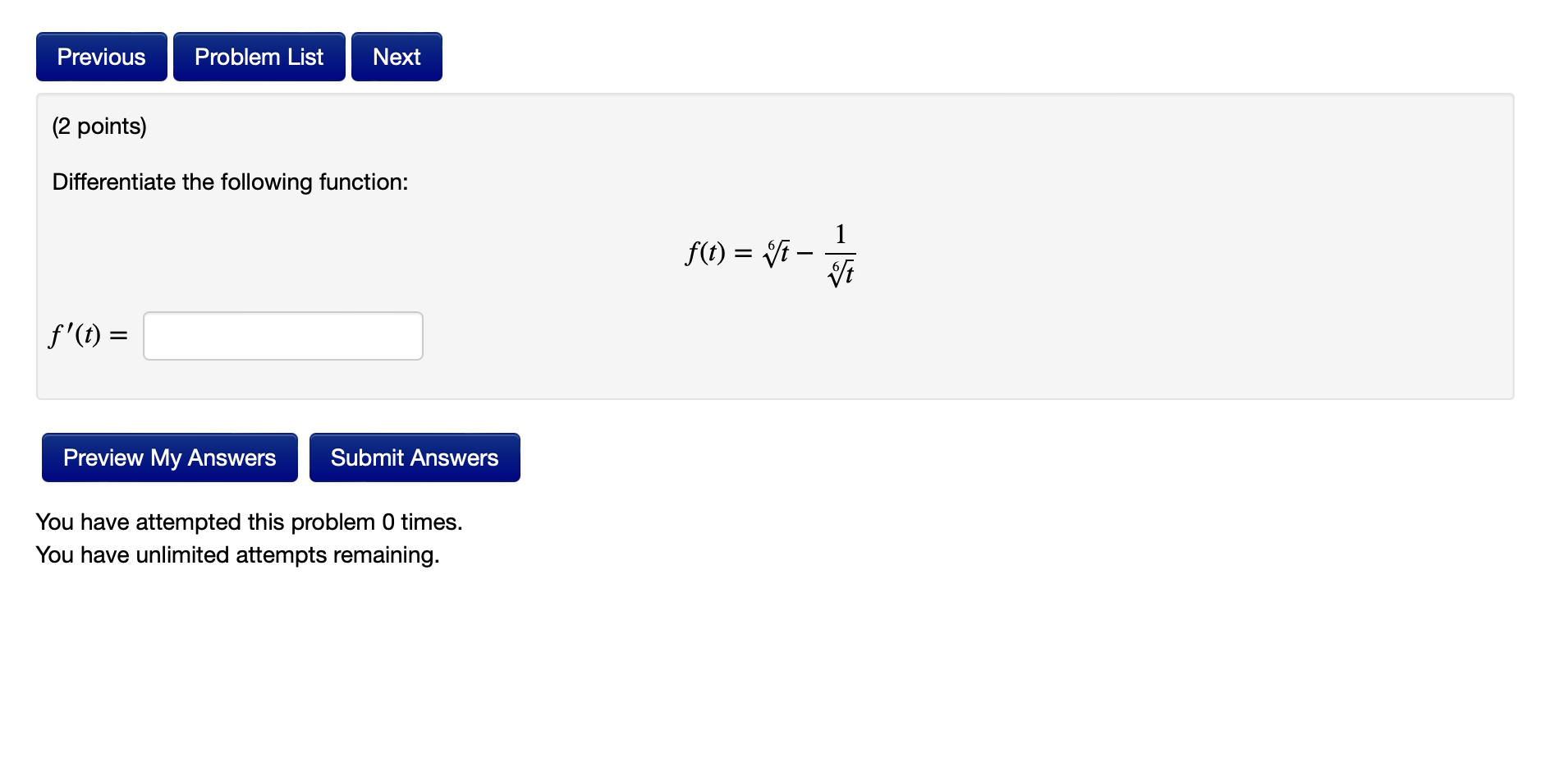Click the problem statement text
The image size is (1568, 777).
click(230, 182)
